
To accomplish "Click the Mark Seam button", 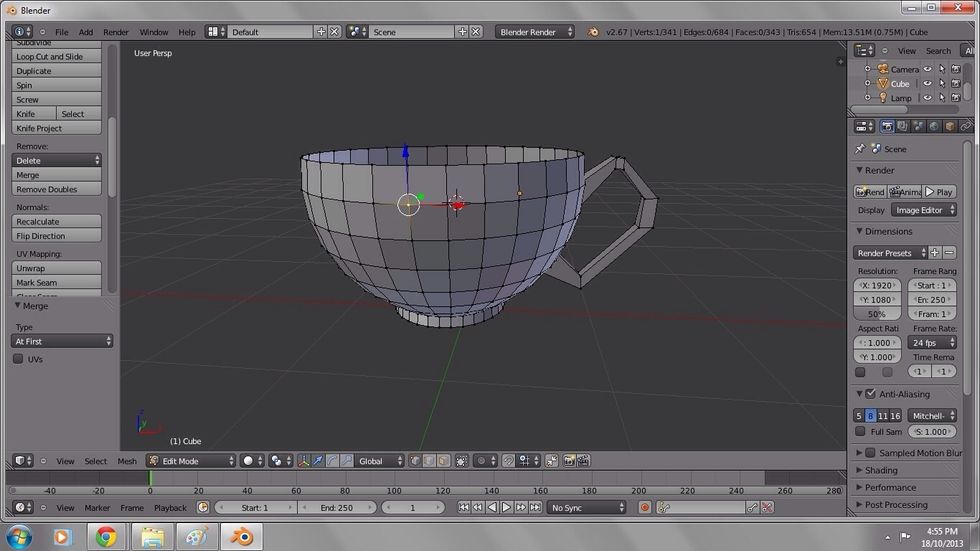I will pos(56,282).
